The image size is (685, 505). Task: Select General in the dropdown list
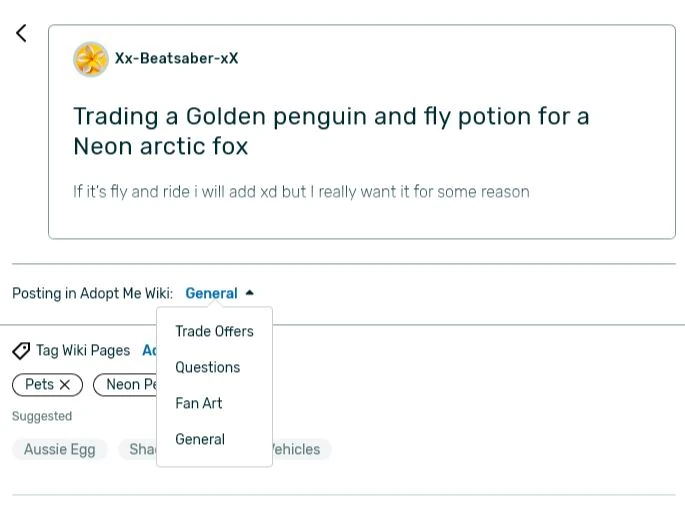tap(199, 439)
